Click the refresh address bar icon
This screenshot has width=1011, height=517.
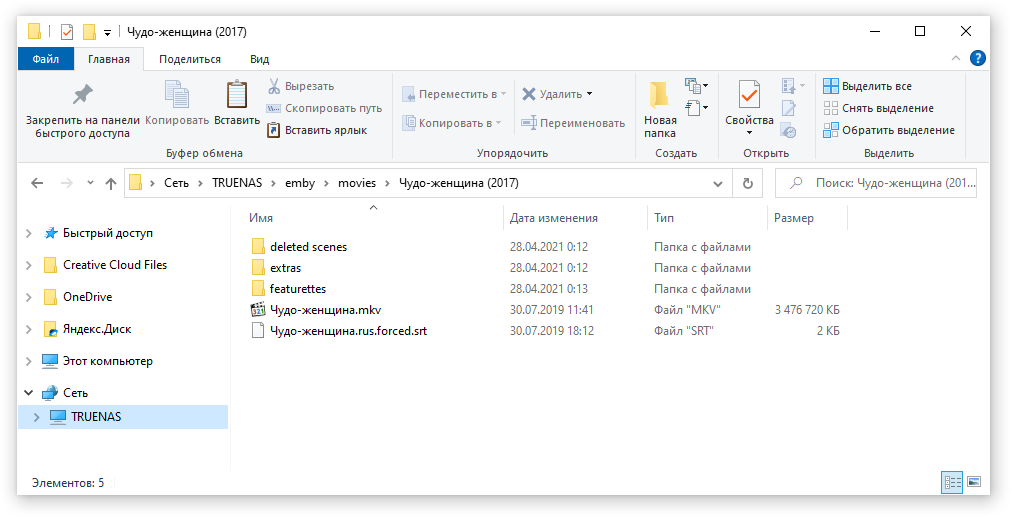click(747, 183)
